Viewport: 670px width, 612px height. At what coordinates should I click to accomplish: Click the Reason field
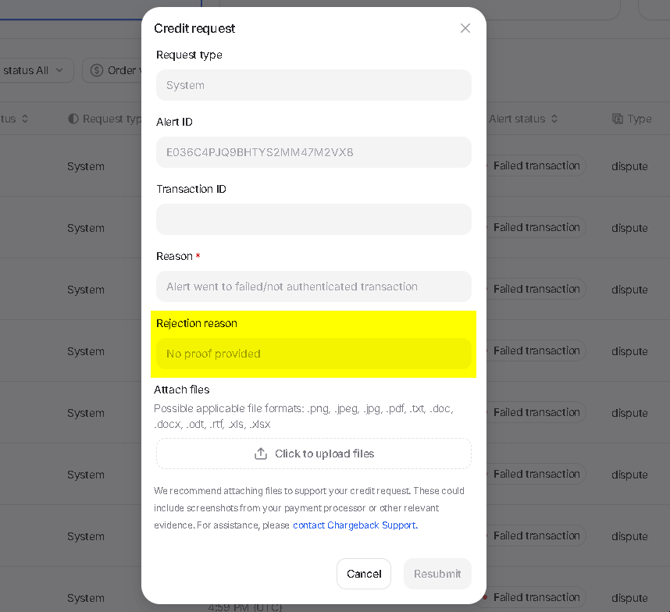pos(313,286)
